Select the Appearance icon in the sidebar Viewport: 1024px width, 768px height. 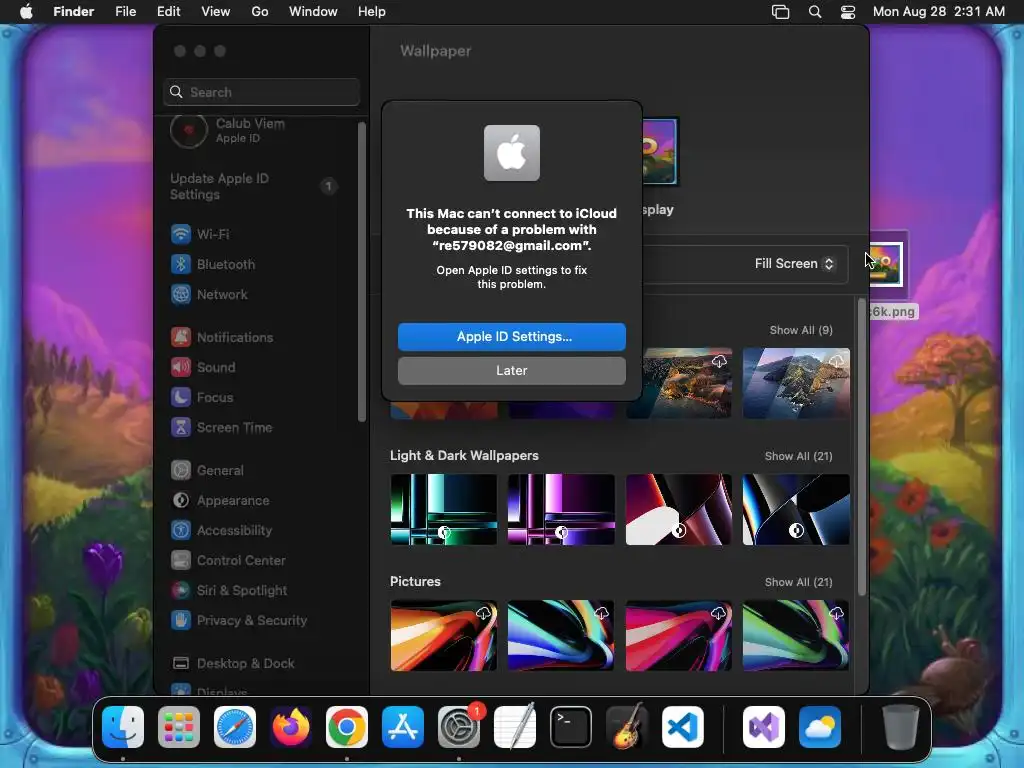181,500
